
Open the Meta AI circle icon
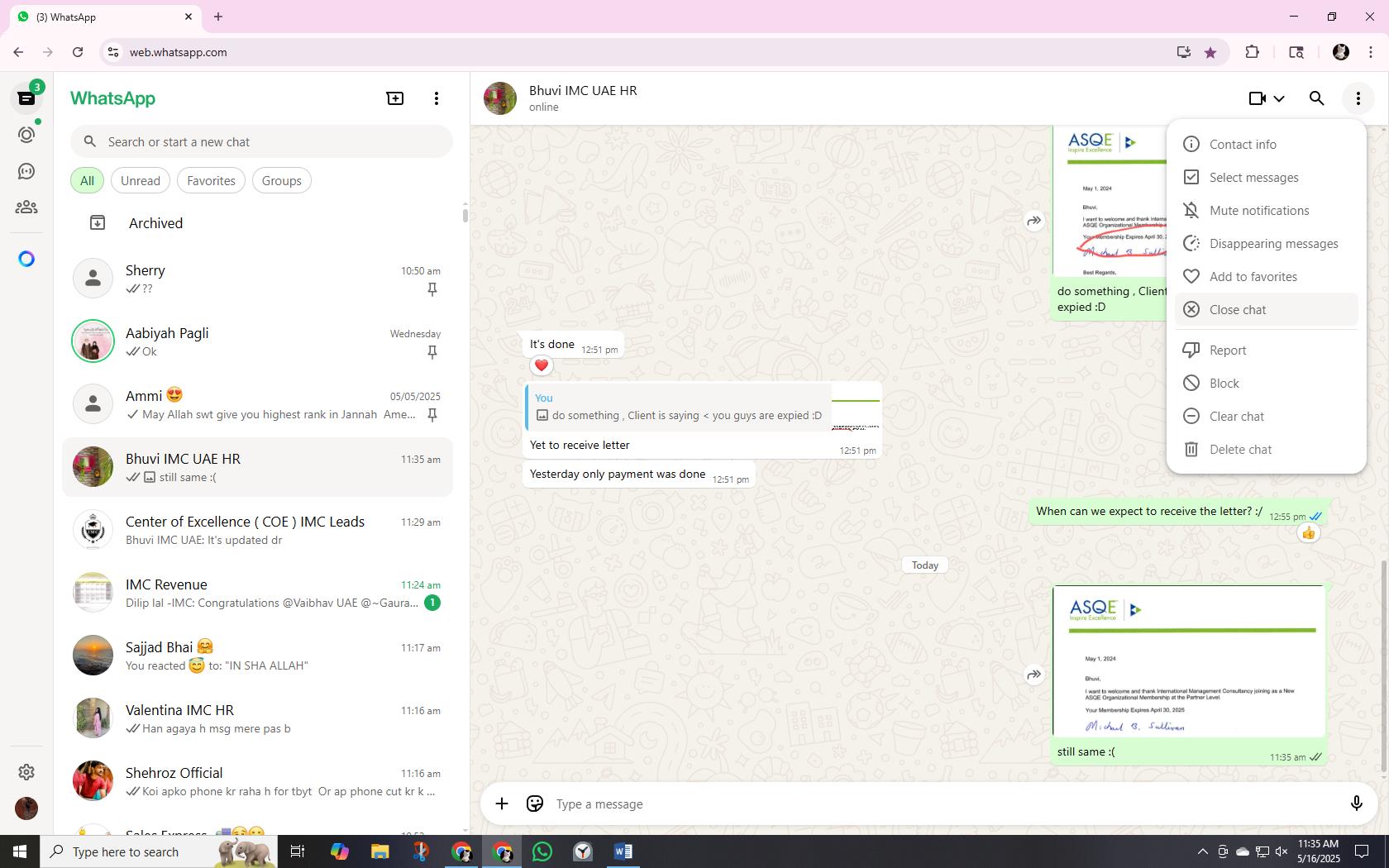pos(26,259)
